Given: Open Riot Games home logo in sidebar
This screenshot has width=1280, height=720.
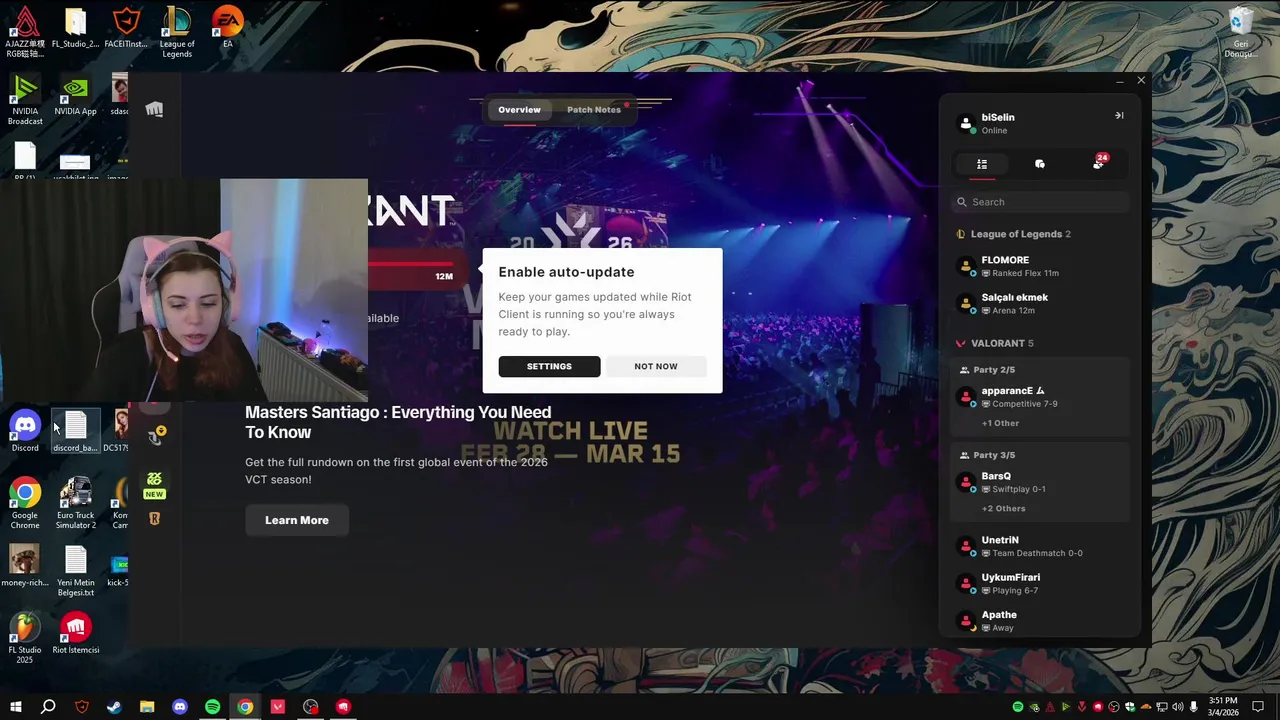Looking at the screenshot, I should pyautogui.click(x=154, y=109).
